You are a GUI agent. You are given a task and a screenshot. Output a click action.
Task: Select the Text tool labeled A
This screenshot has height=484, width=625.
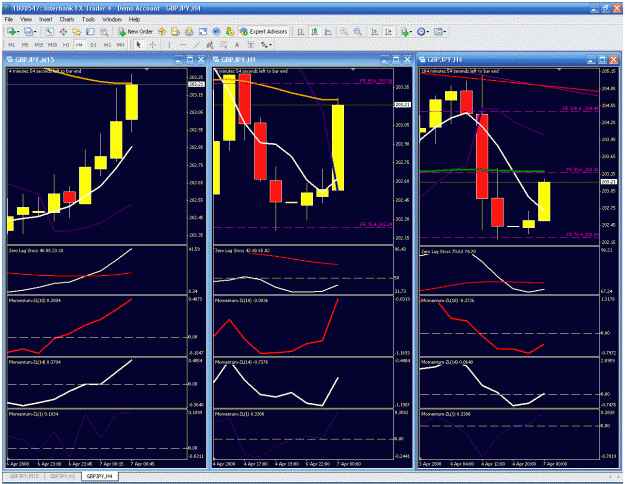point(237,45)
